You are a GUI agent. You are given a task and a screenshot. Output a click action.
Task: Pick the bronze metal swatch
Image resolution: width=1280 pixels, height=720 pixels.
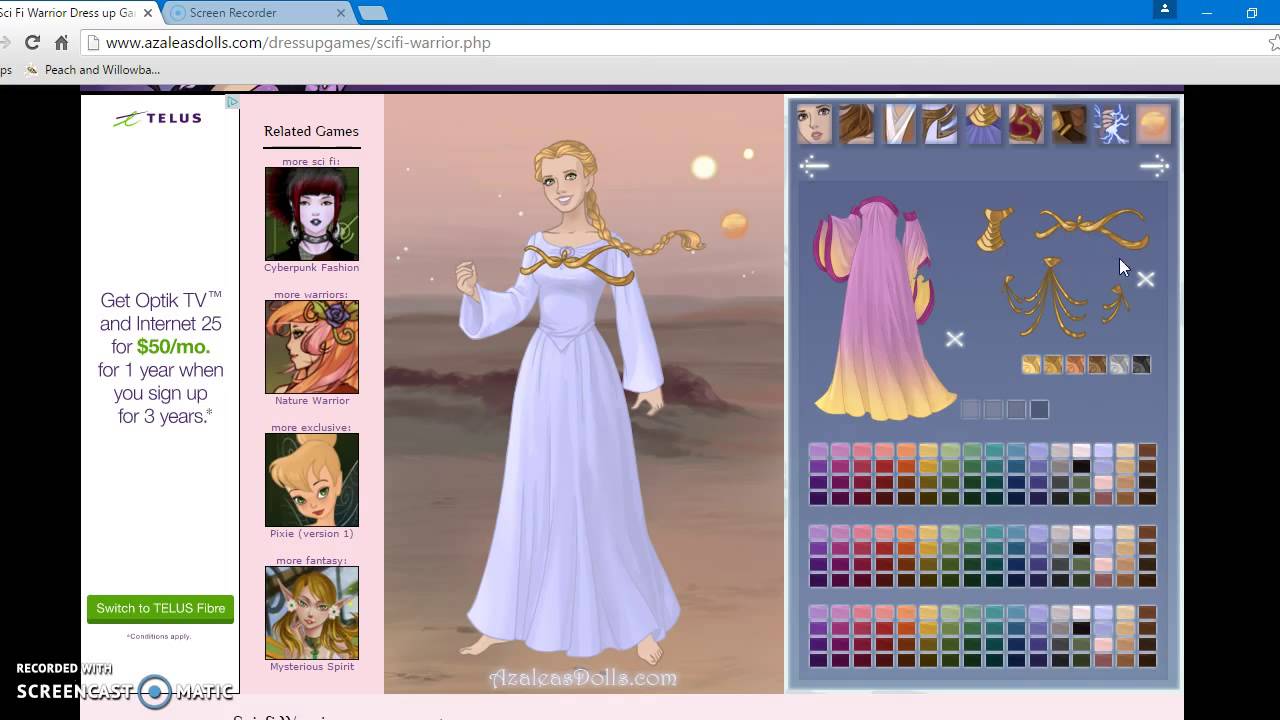[1097, 365]
